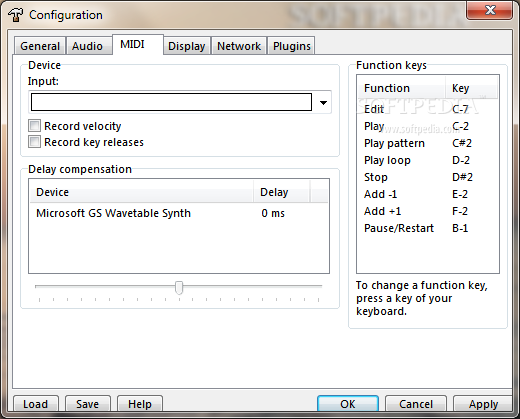Select the Play function row
The height and width of the screenshot is (419, 520).
428,126
